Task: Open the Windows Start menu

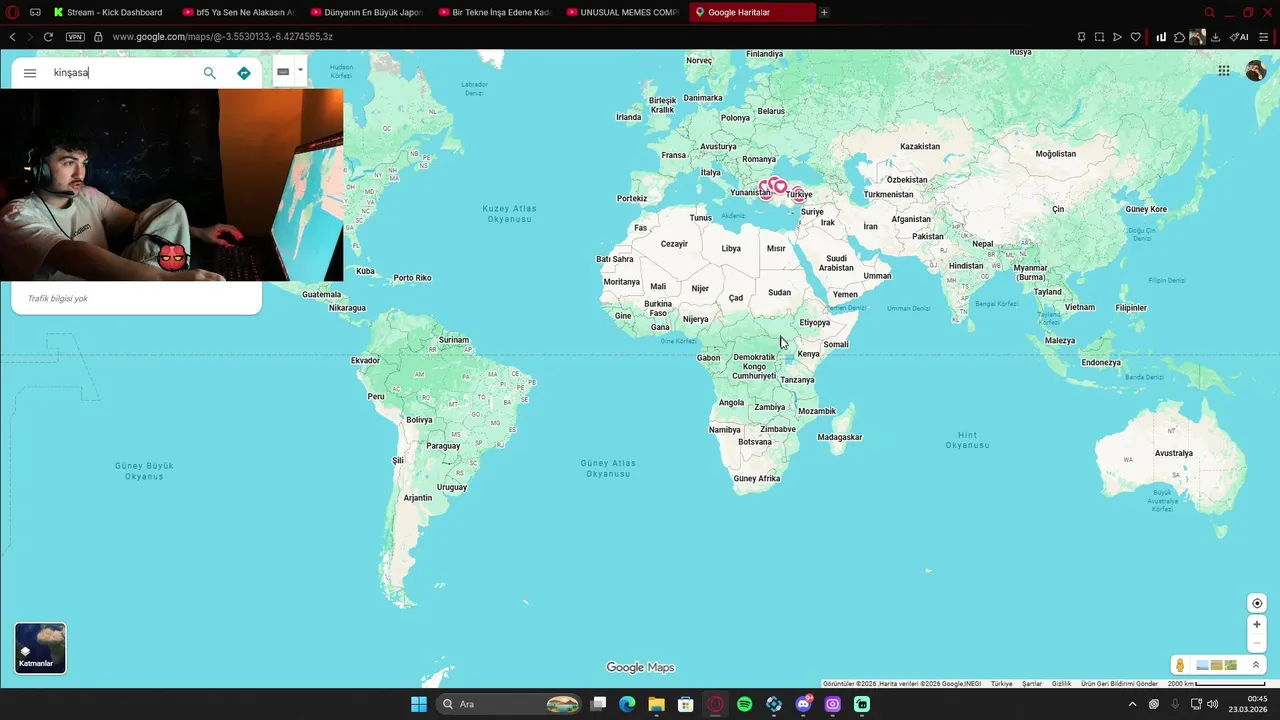Action: pyautogui.click(x=418, y=704)
